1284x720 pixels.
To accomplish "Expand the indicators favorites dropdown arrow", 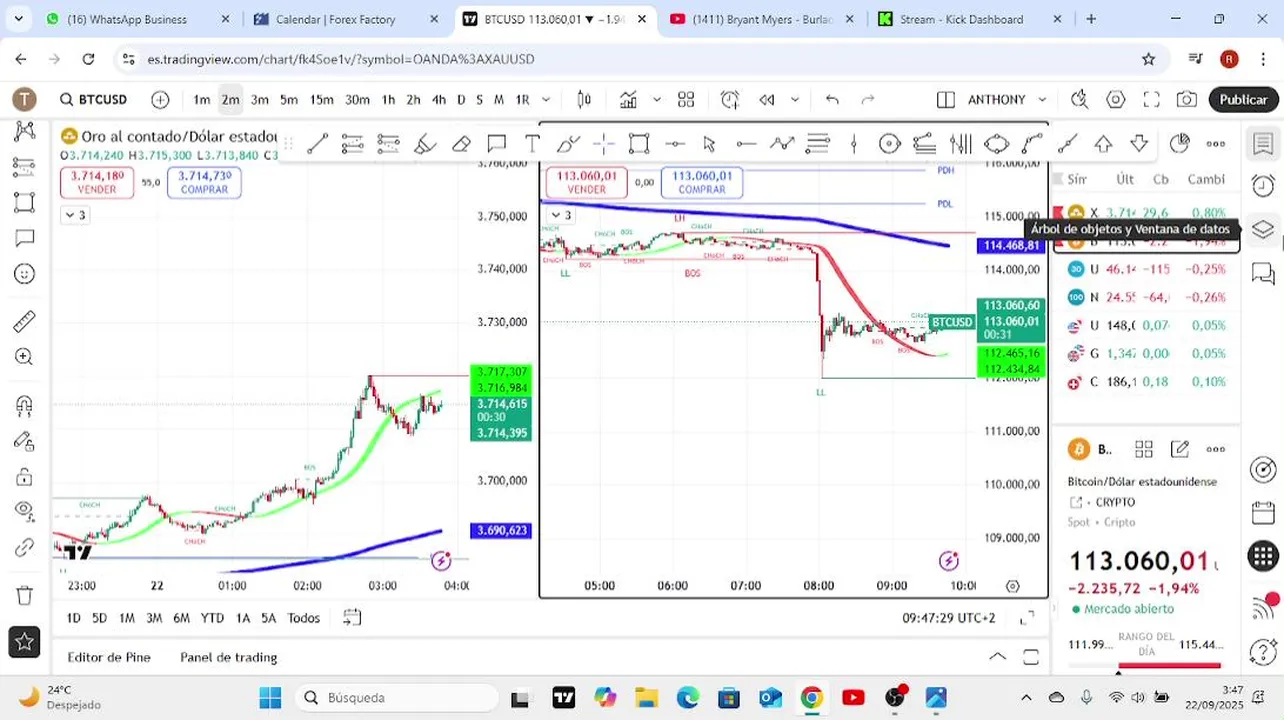I will [x=657, y=99].
